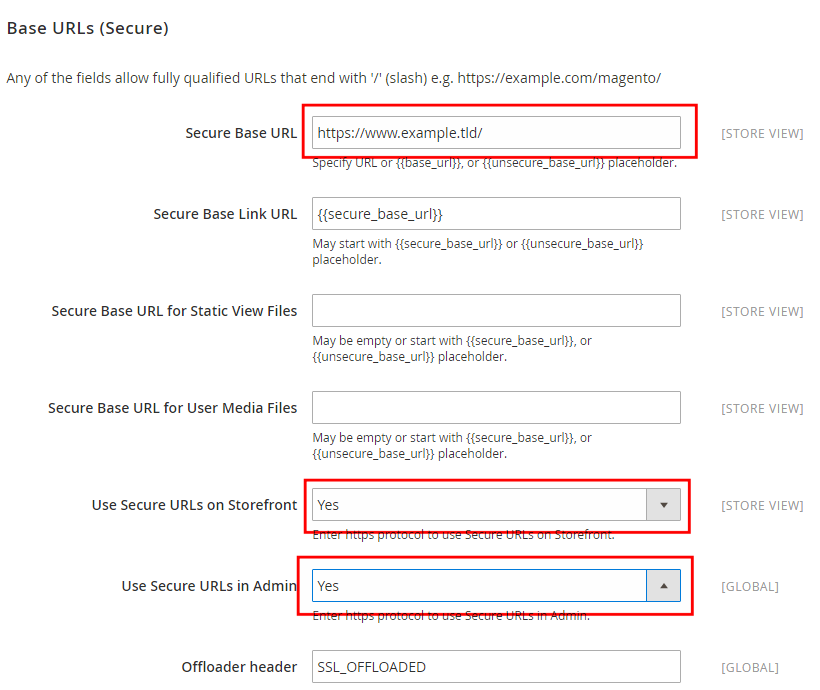
Task: Collapse the Base URLs (Secure) section heading
Action: [x=88, y=28]
